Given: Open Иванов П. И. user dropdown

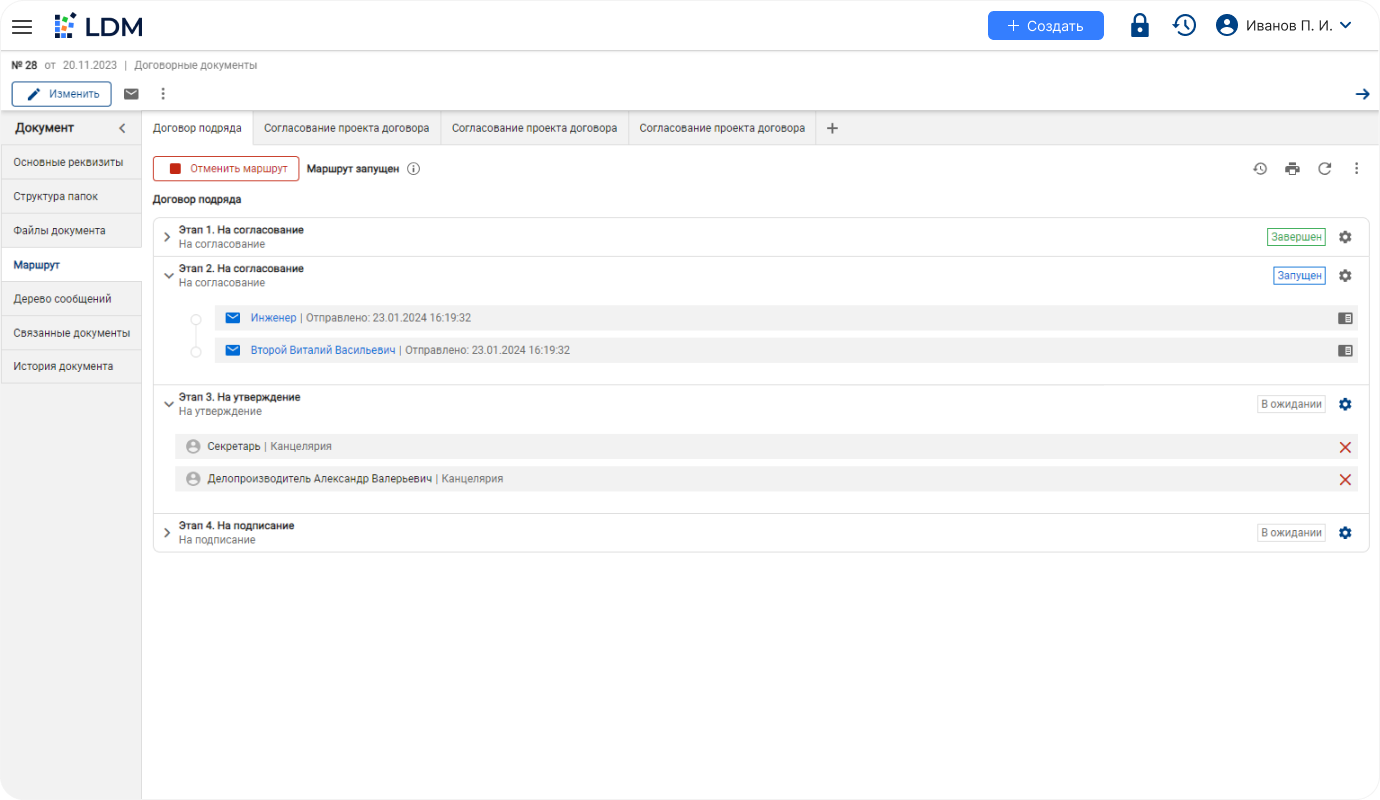Looking at the screenshot, I should tap(1284, 26).
